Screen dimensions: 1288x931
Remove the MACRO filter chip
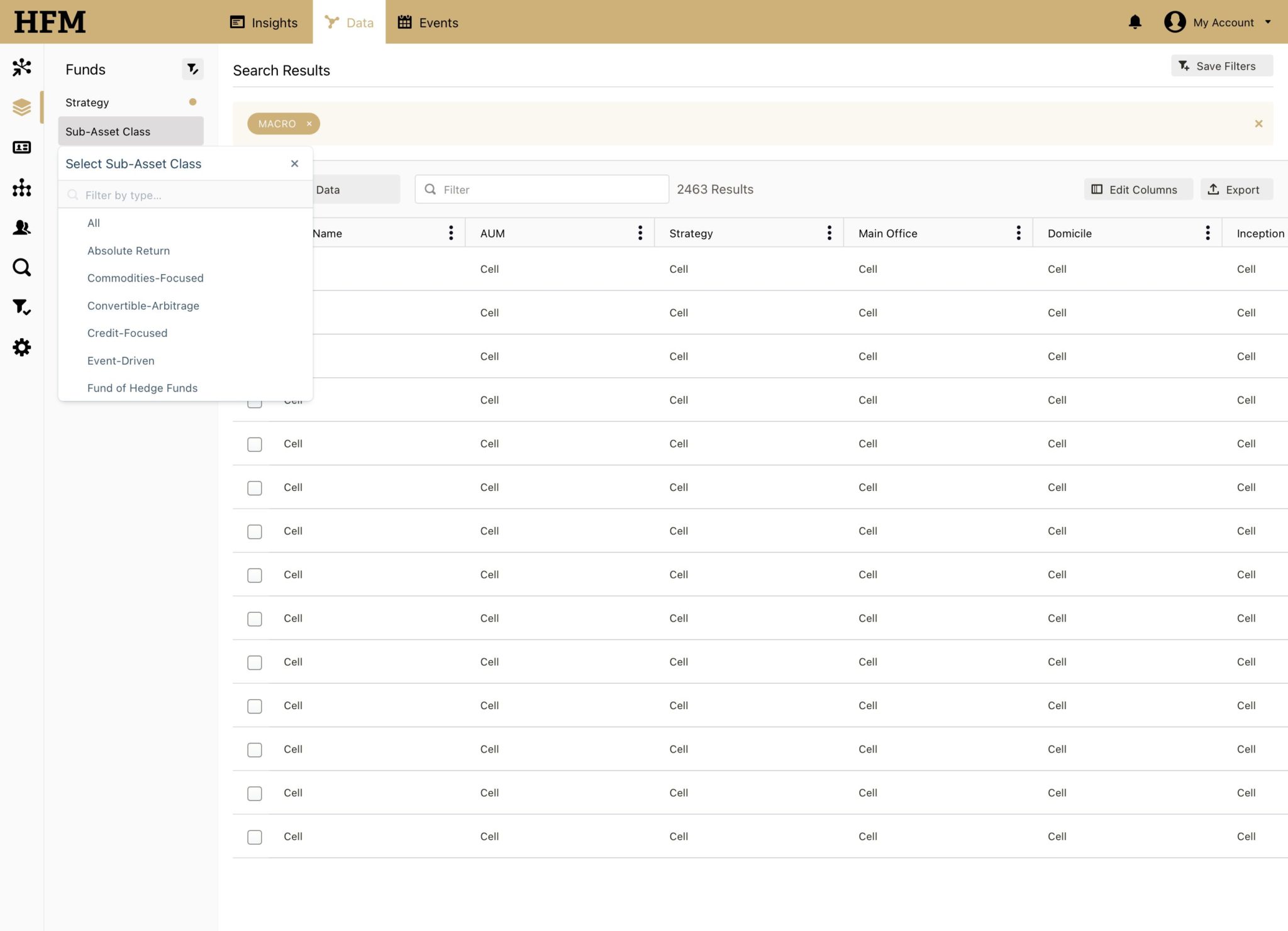click(309, 124)
